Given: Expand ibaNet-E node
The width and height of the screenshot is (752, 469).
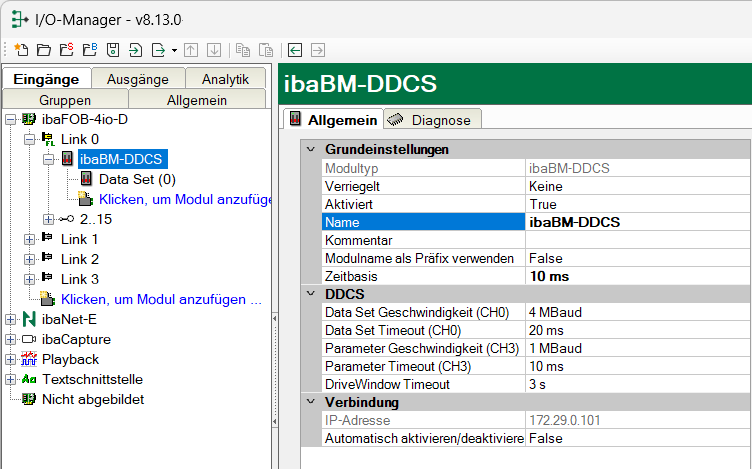Looking at the screenshot, I should (x=11, y=319).
